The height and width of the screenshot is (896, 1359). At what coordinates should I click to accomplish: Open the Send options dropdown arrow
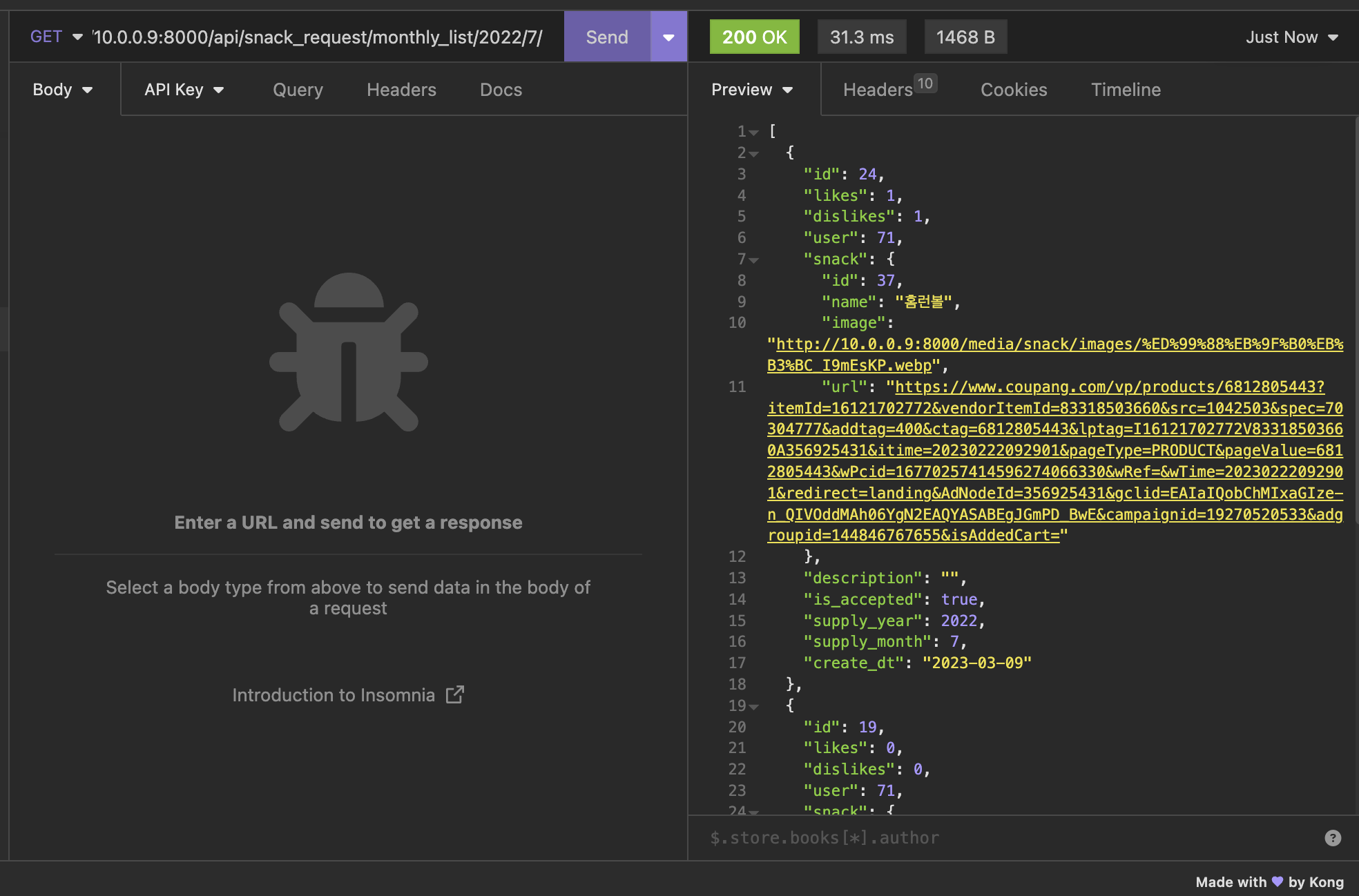tap(668, 37)
